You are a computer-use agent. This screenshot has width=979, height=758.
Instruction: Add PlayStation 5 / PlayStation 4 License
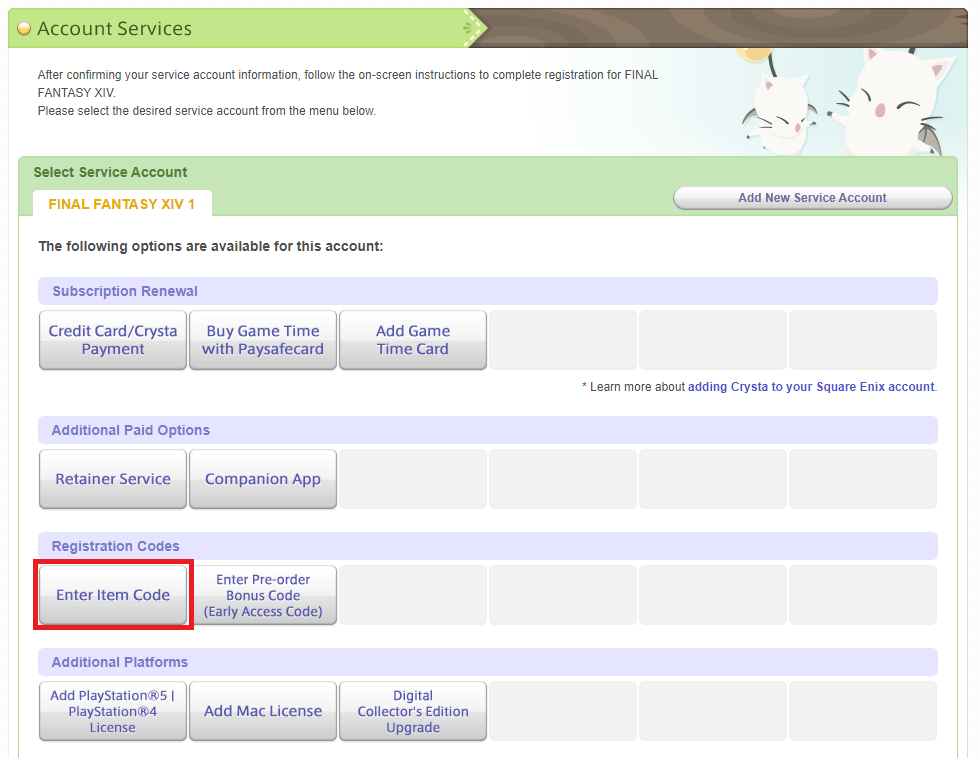(x=113, y=711)
